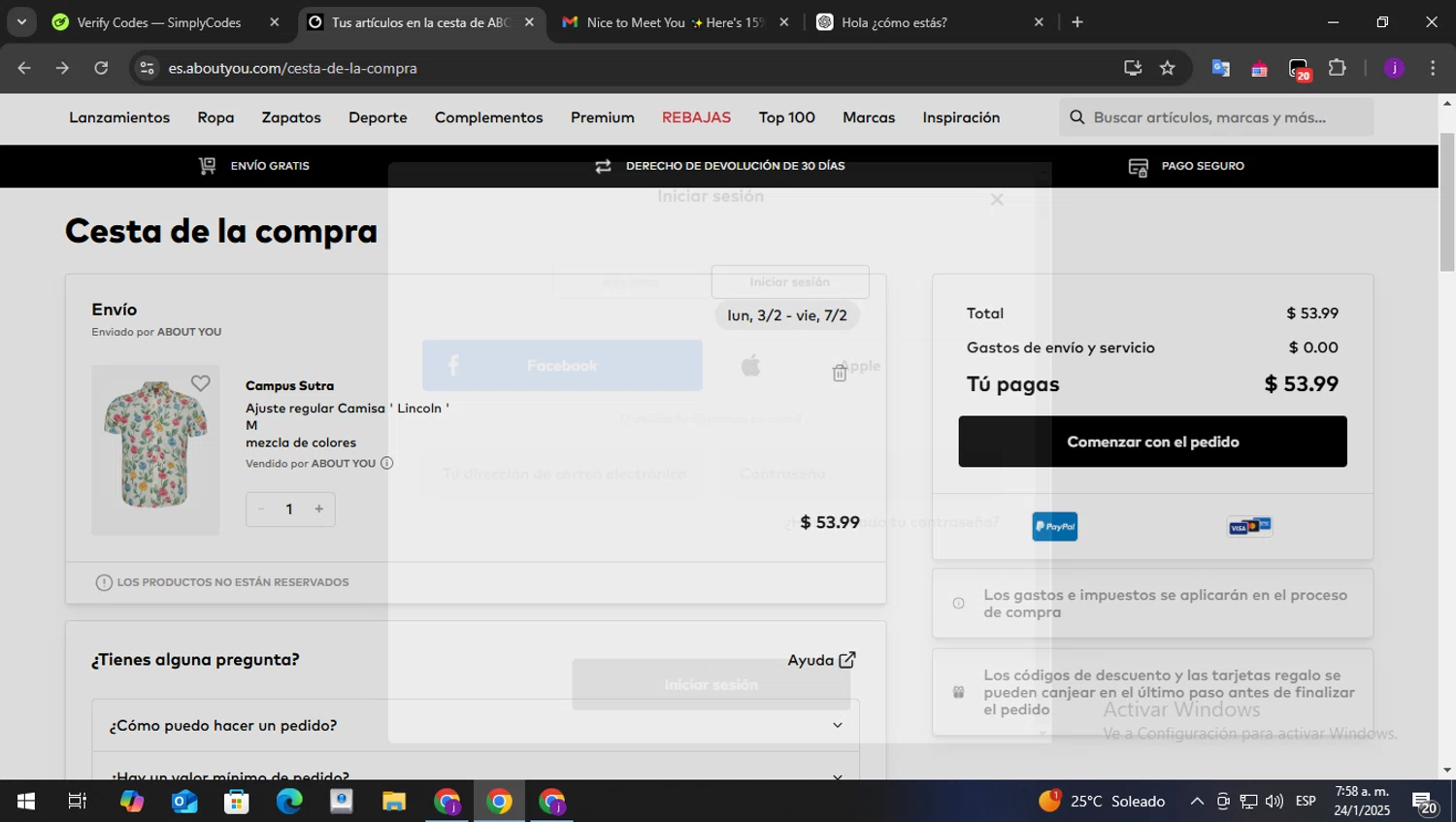Click Comenzar con el pedido button

[1152, 442]
